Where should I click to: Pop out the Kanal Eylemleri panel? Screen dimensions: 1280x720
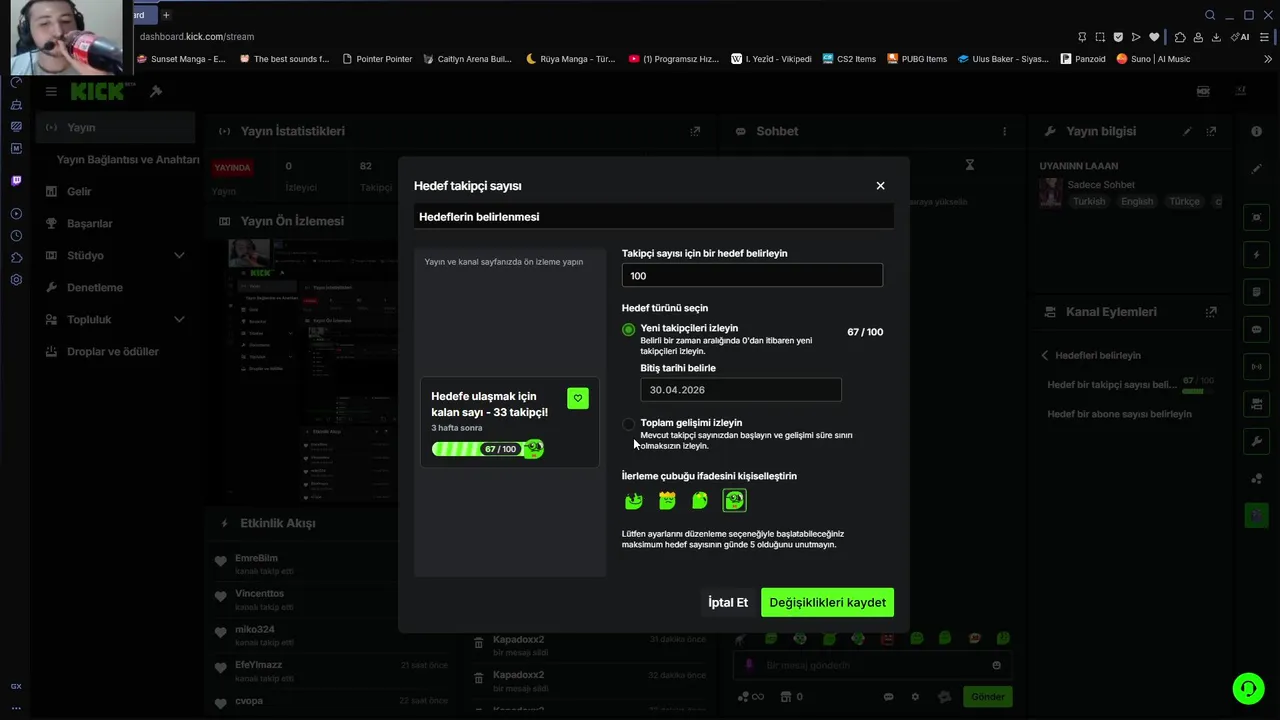pos(1211,312)
